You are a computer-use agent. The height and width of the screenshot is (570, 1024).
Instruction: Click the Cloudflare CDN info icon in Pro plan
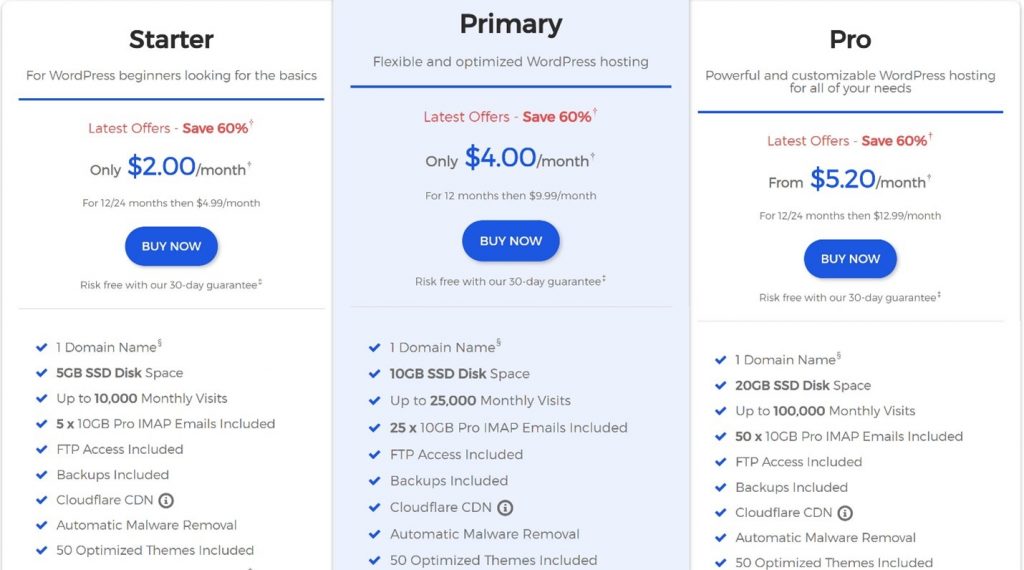coord(845,513)
